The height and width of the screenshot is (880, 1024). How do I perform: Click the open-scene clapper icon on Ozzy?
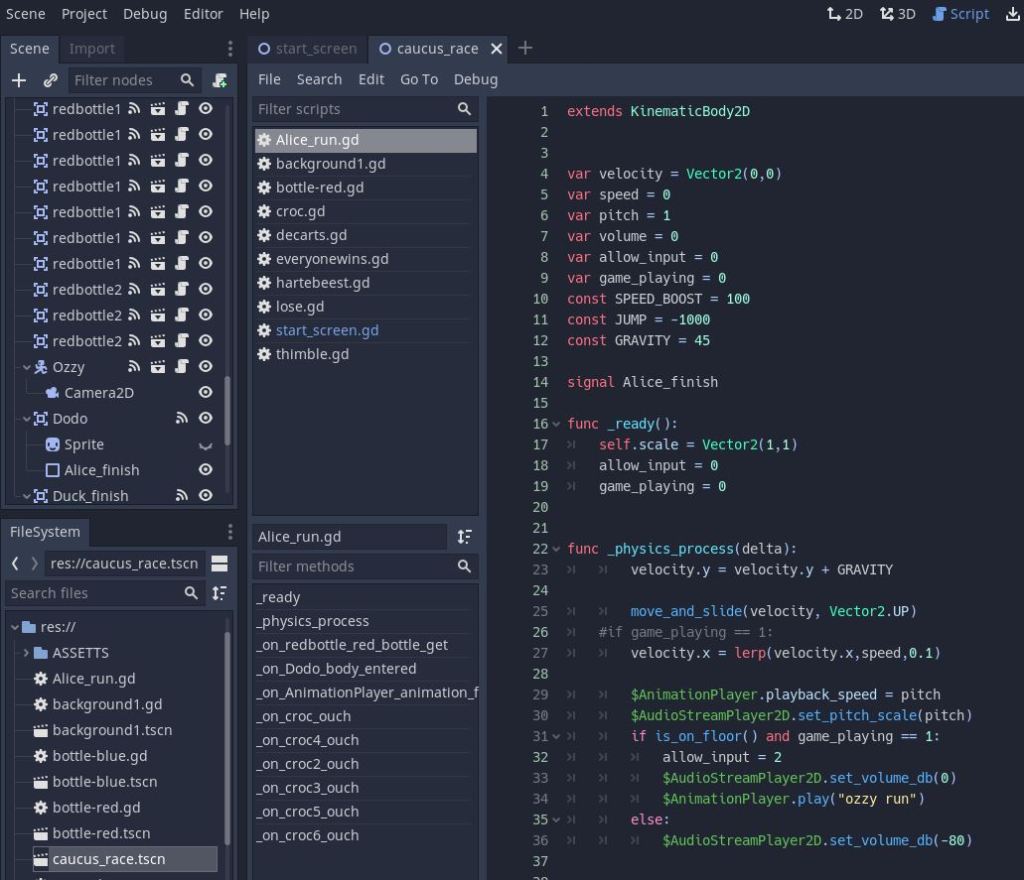coord(158,367)
